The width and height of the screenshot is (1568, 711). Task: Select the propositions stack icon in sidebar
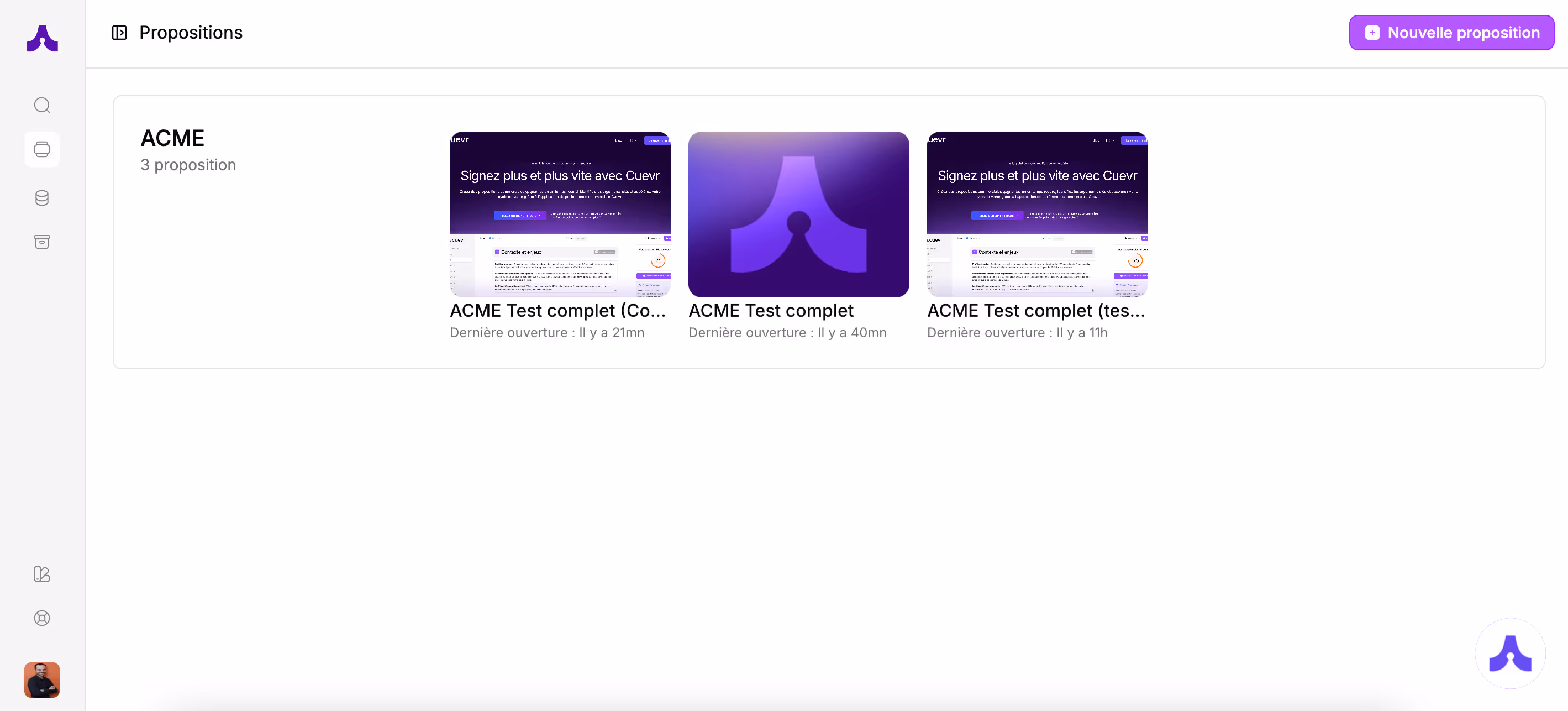tap(42, 149)
